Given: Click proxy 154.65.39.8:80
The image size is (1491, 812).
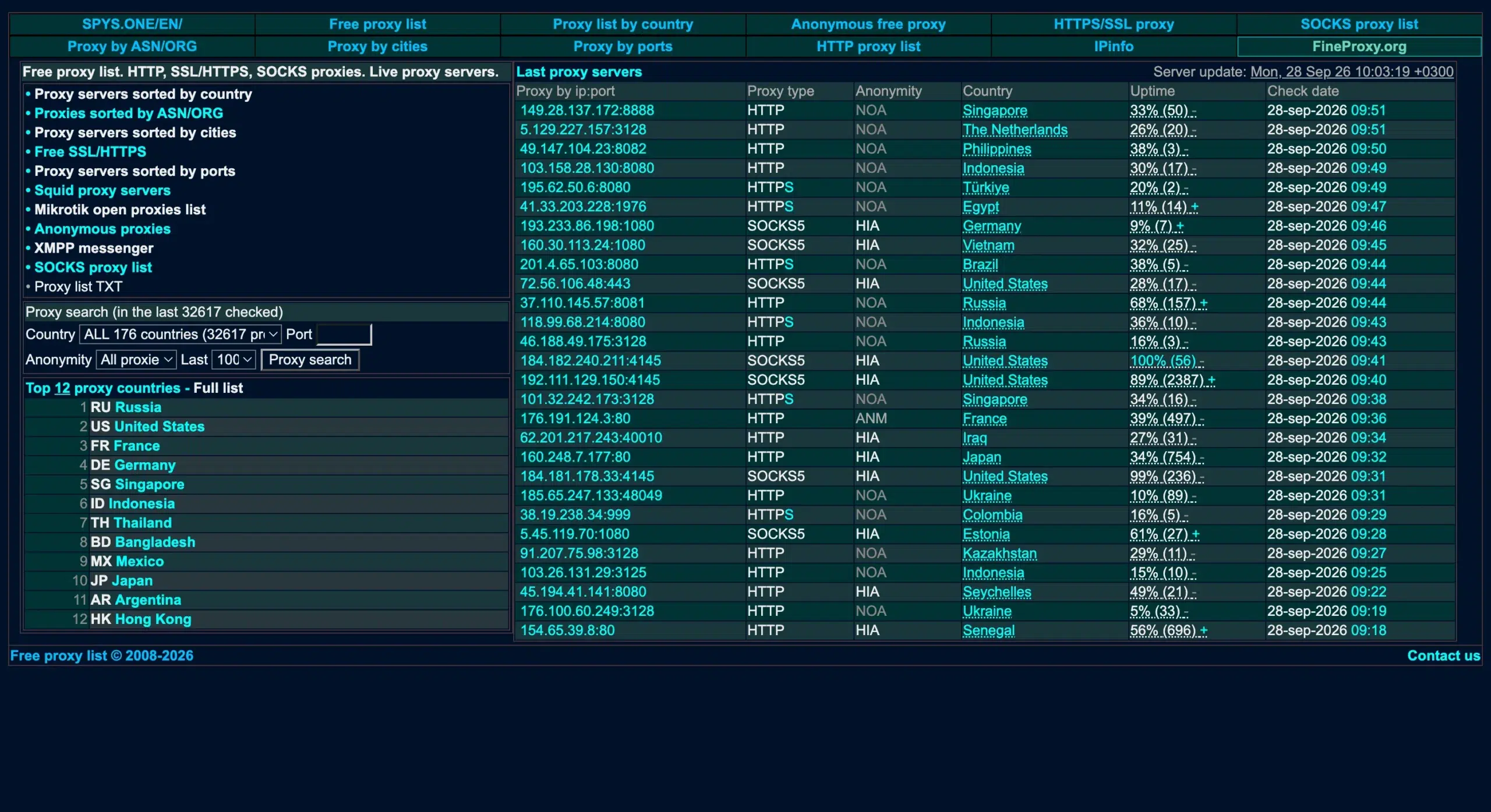Looking at the screenshot, I should coord(567,630).
